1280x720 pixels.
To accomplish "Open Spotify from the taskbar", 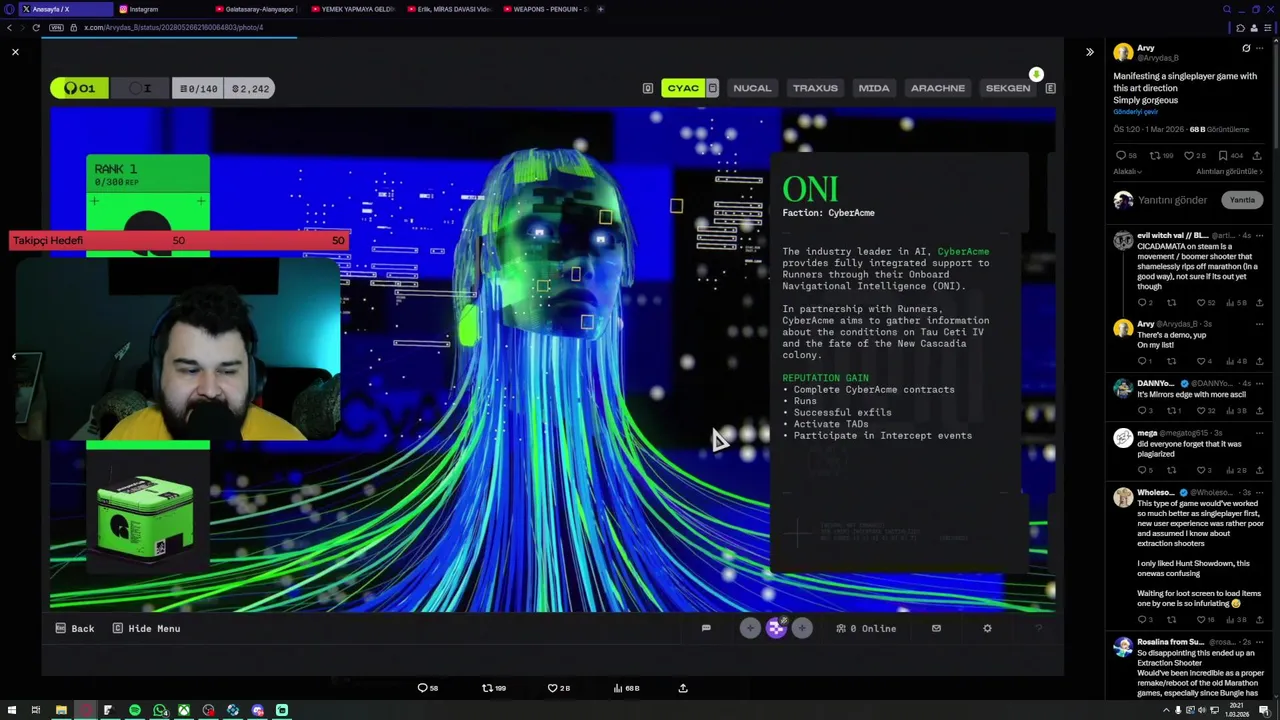I will pyautogui.click(x=135, y=710).
